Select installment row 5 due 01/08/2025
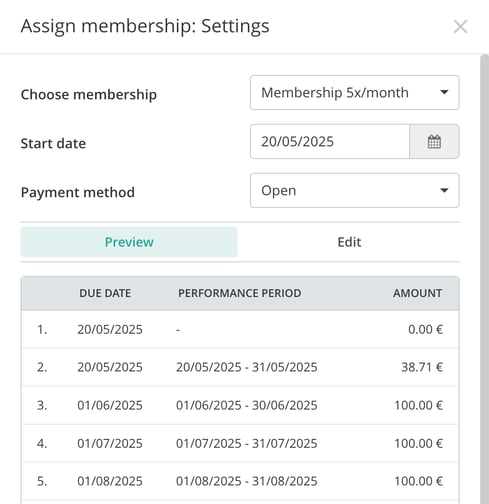 (x=240, y=481)
